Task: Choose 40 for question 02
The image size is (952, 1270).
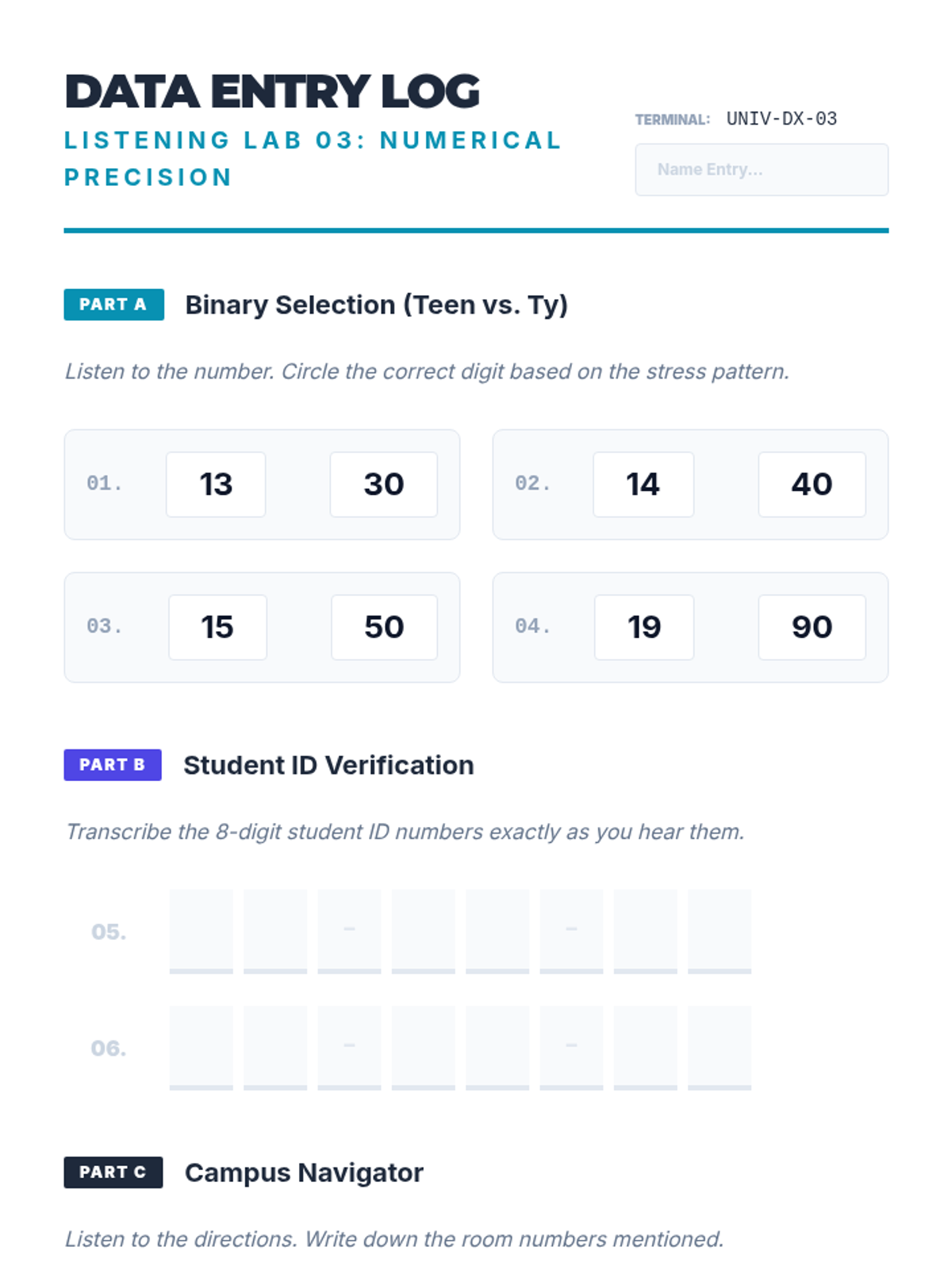Action: 811,484
